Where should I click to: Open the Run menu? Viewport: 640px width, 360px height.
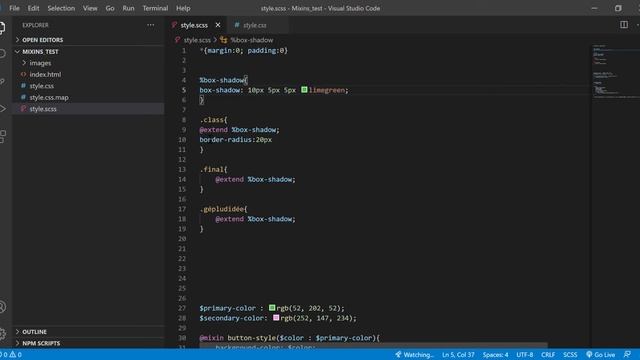tap(128, 8)
